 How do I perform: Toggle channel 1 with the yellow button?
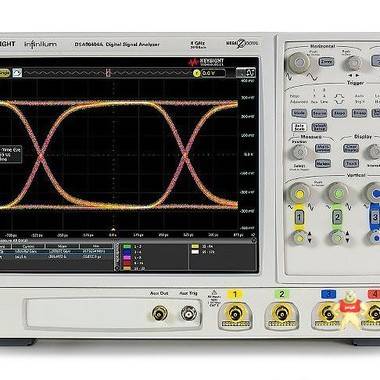299,218
